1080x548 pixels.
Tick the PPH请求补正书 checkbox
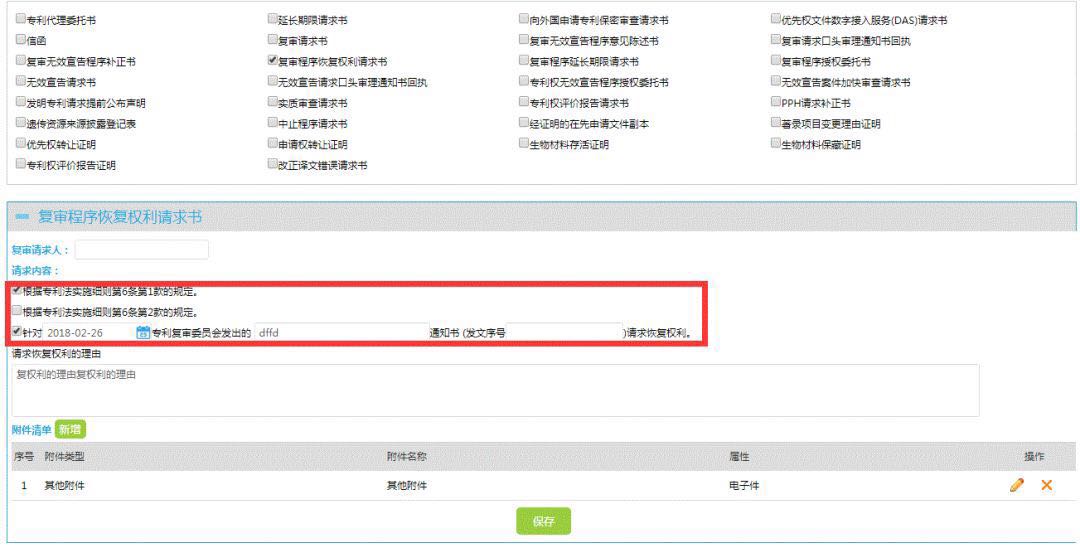[776, 102]
